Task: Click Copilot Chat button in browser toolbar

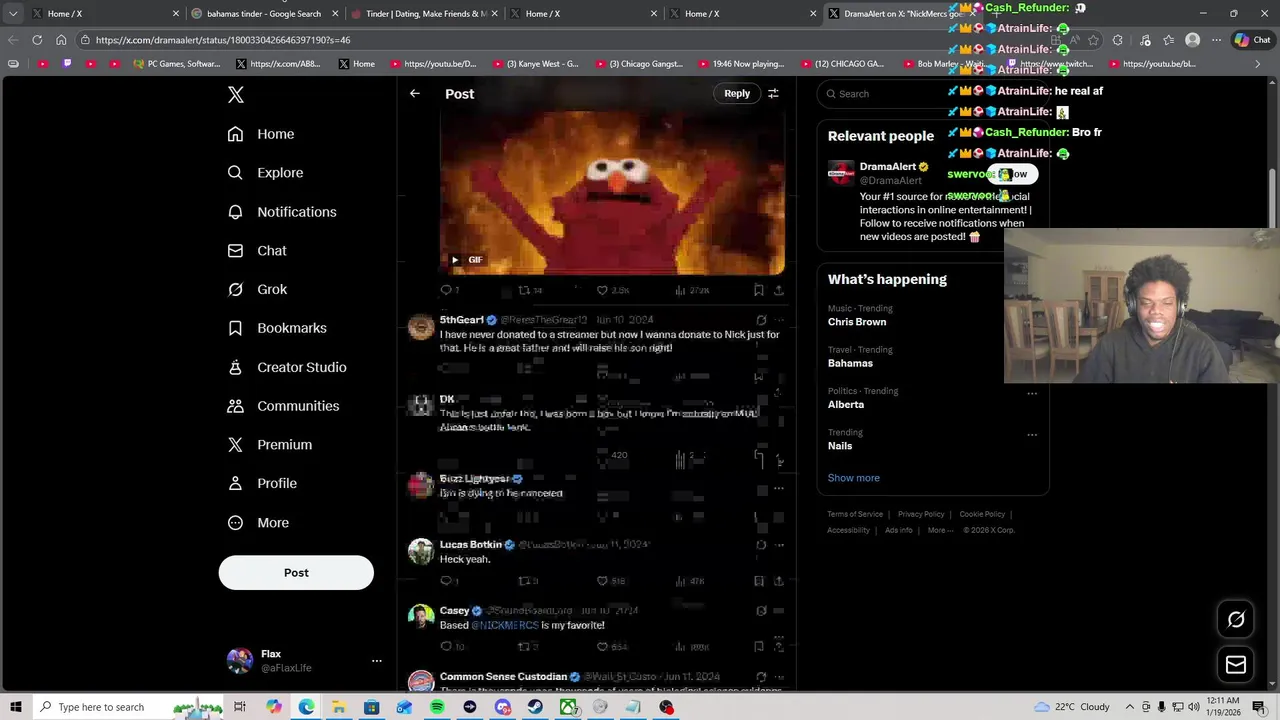Action: [1252, 40]
